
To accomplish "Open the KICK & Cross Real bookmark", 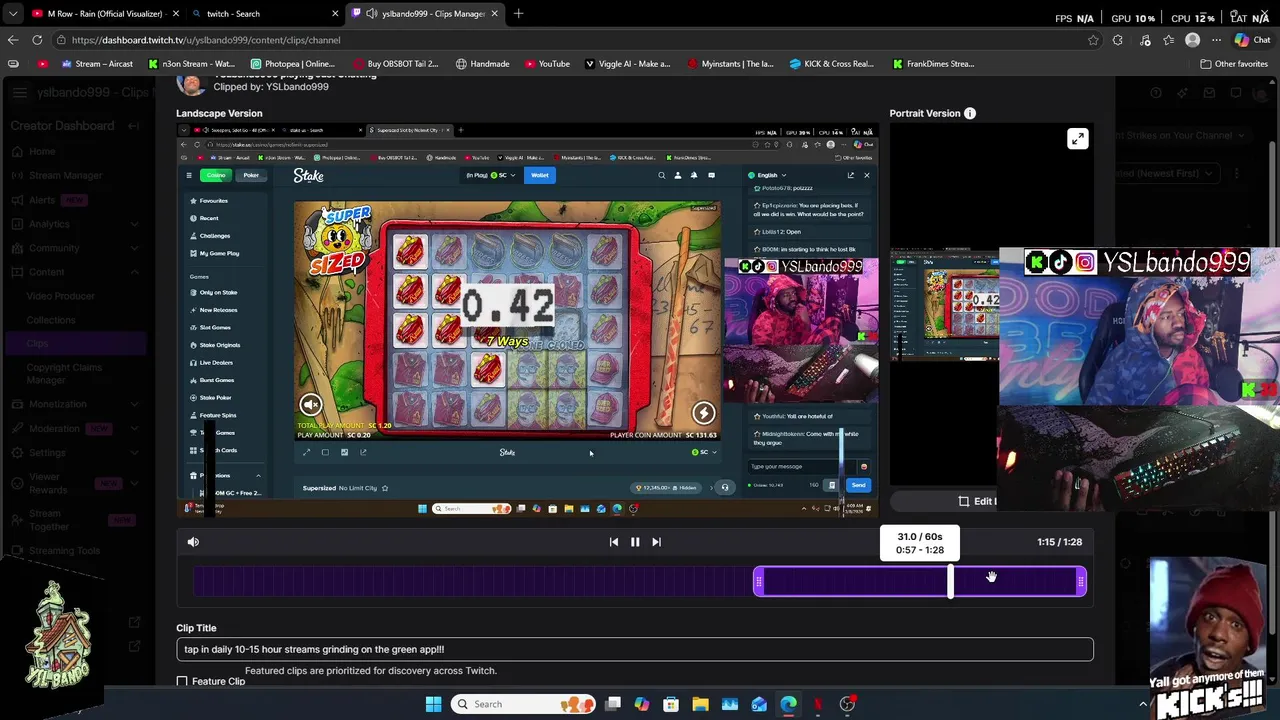I will (x=832, y=64).
